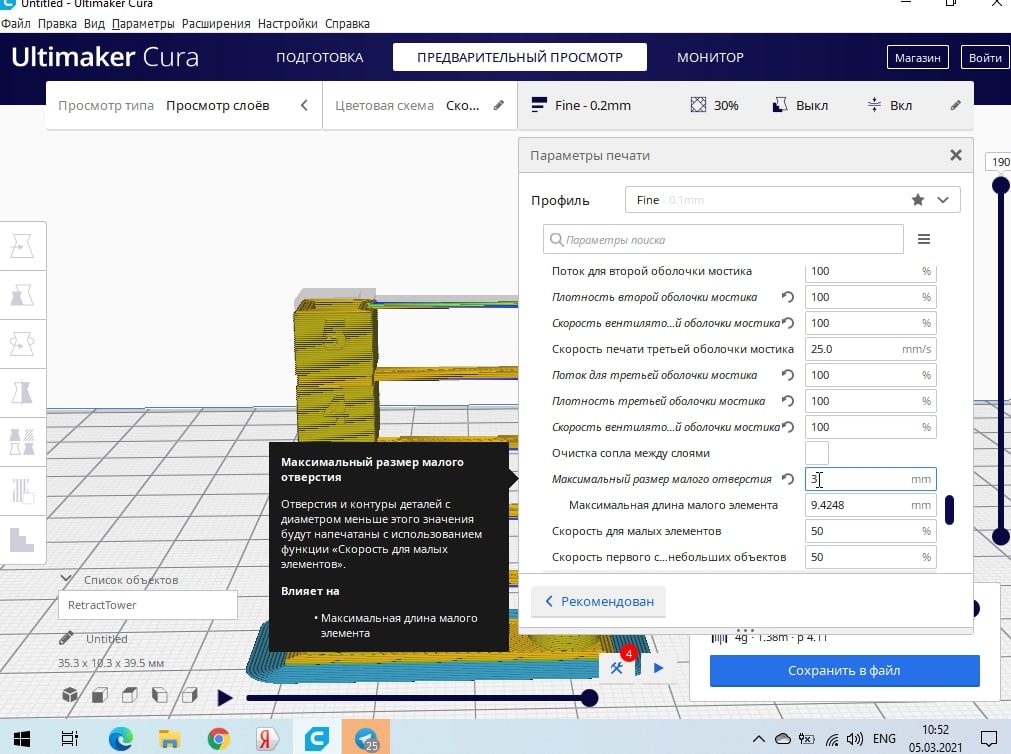Click the bottom custom supports tool icon
Screen dimensions: 1011x754
[23, 539]
